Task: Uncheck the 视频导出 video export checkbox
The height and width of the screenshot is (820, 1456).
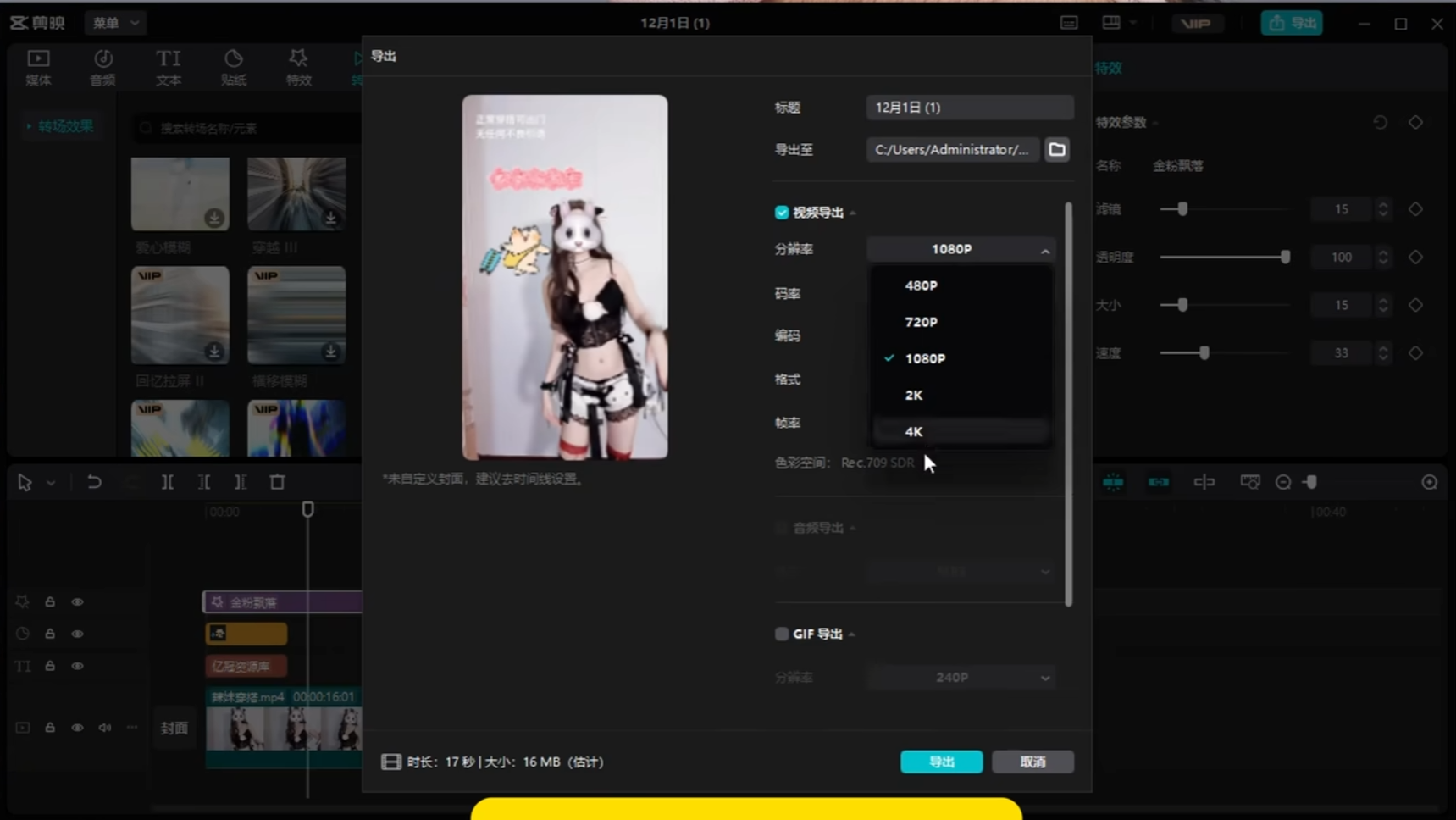Action: coord(780,213)
